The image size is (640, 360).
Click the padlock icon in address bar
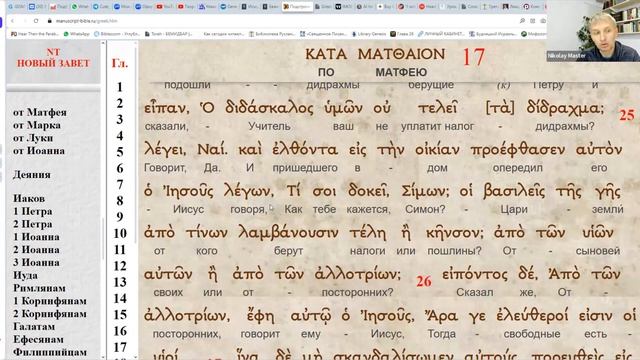tap(50, 20)
